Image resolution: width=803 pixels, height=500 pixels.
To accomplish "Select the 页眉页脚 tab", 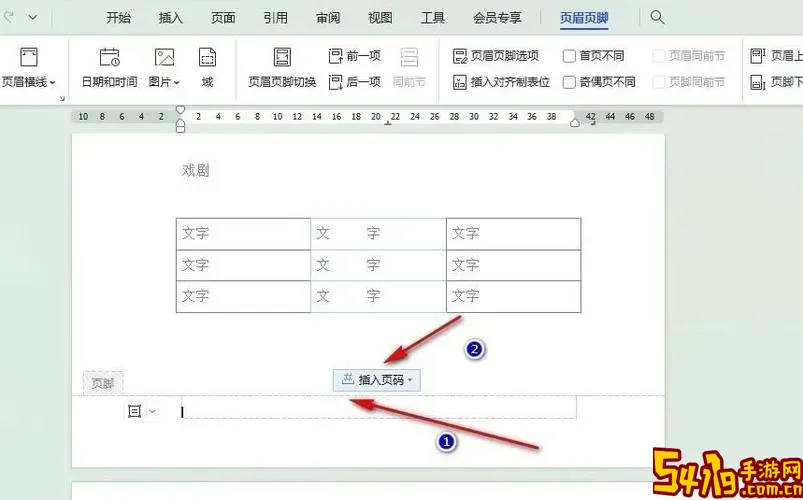I will 584,18.
